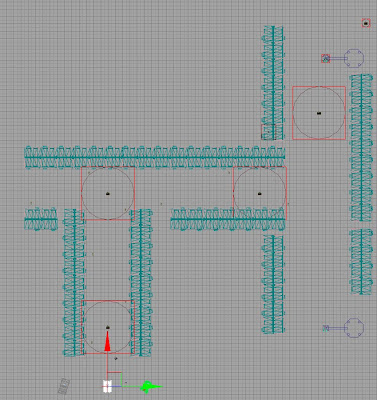Select the vertical teal fence below the right-middle circle
Screen dimensions: 377x400
273,284
